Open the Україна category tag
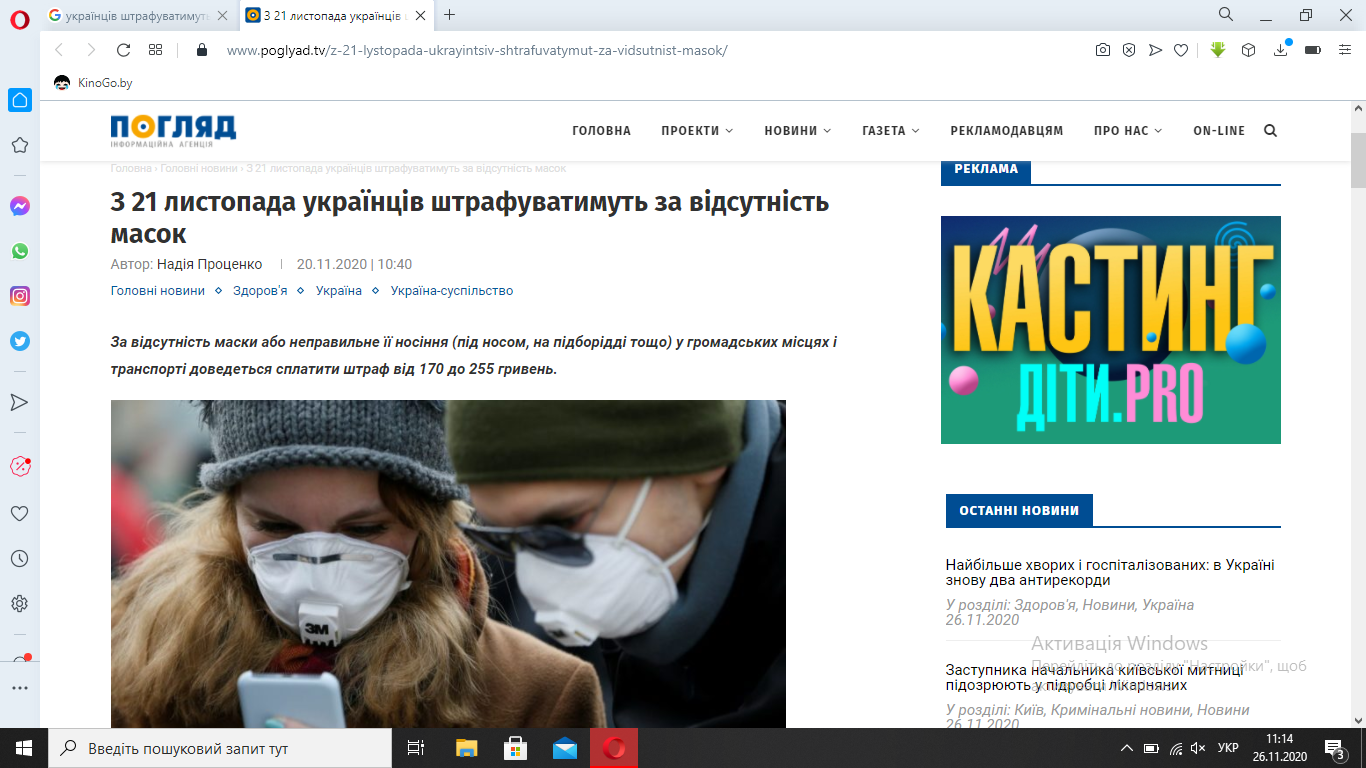 [x=339, y=291]
